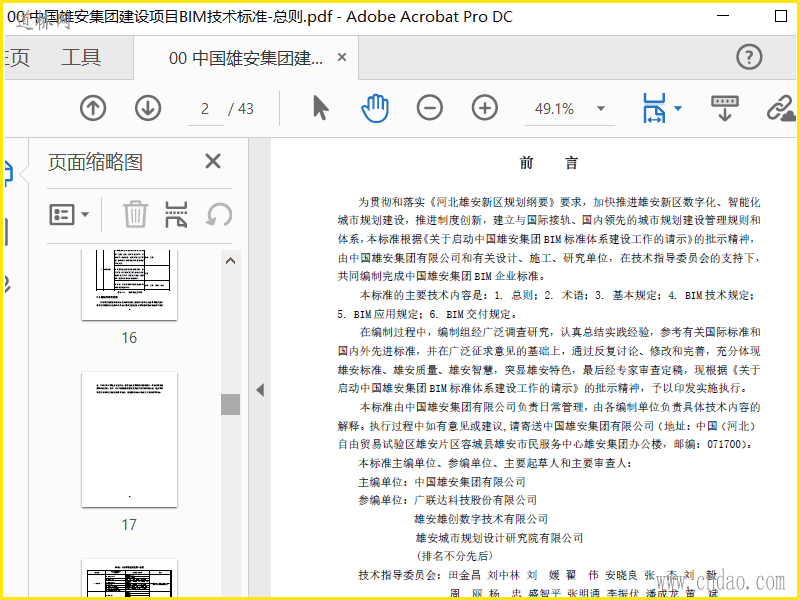Click the 前 言 heading in document
Image resolution: width=800 pixels, height=600 pixels.
[x=549, y=163]
